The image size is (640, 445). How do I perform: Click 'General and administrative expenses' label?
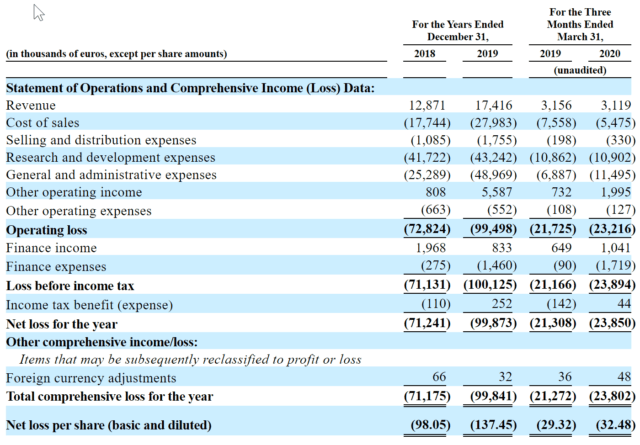click(111, 175)
